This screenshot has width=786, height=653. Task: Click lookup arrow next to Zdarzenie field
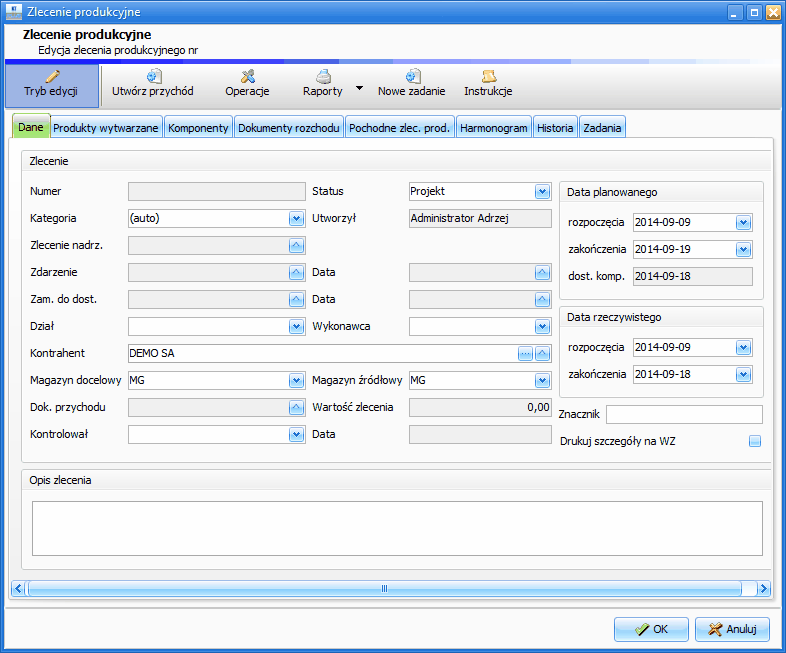coord(296,273)
